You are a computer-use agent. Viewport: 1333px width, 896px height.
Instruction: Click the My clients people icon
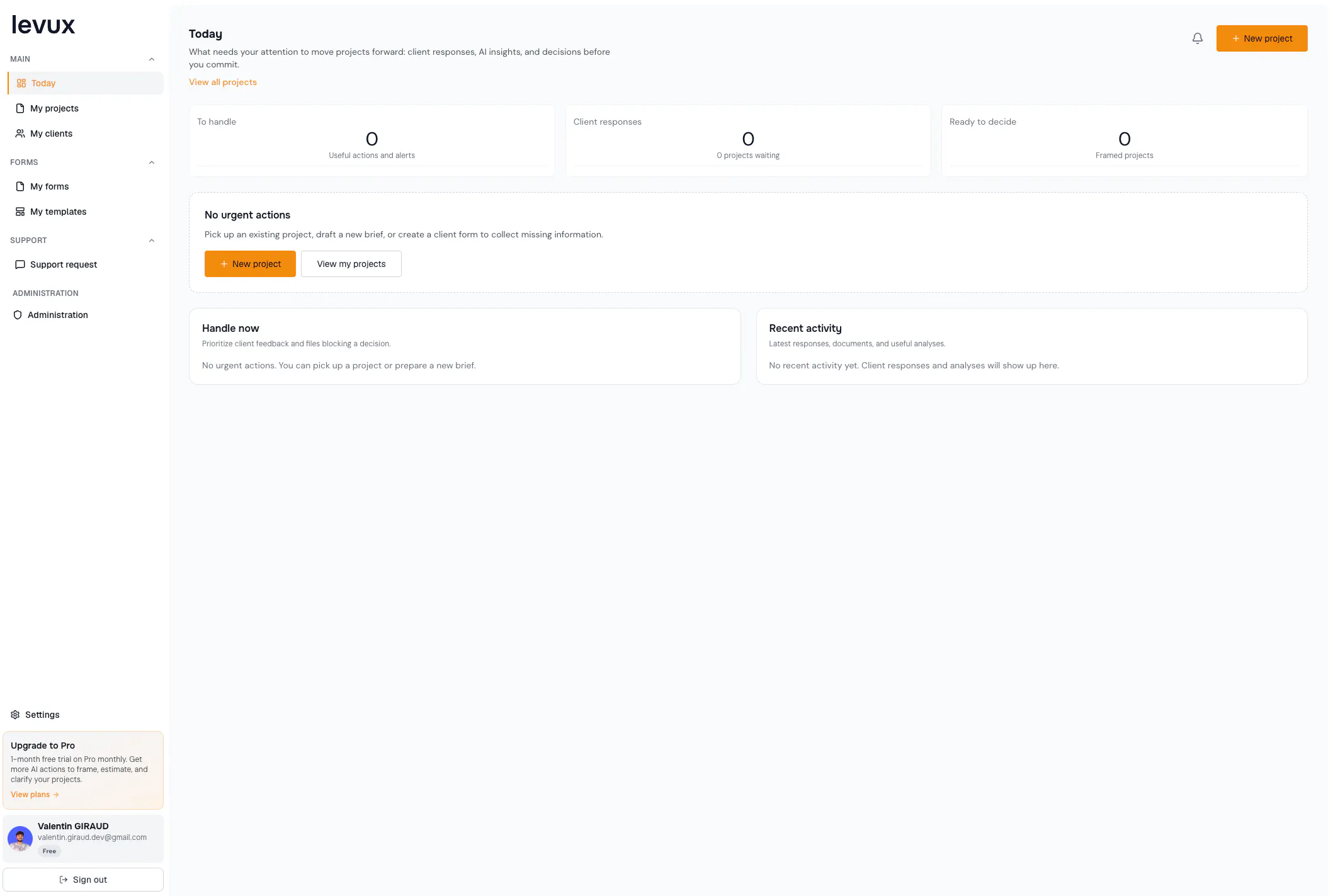20,133
